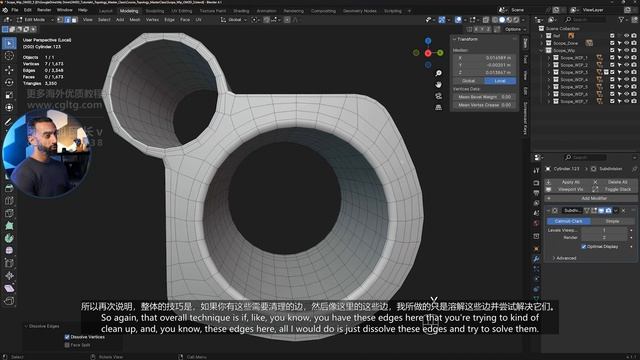Hide Scope_Done collection with eye icon
The height and width of the screenshot is (360, 640).
(x=627, y=43)
